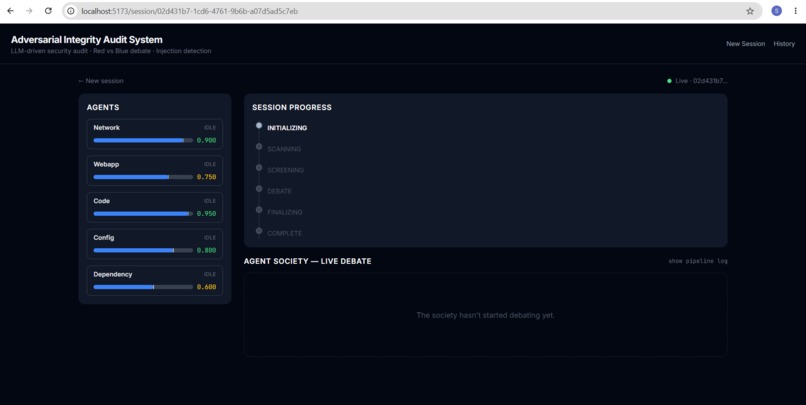This screenshot has height=405, width=806.
Task: Click the DEBATE step marker dot
Action: (259, 189)
